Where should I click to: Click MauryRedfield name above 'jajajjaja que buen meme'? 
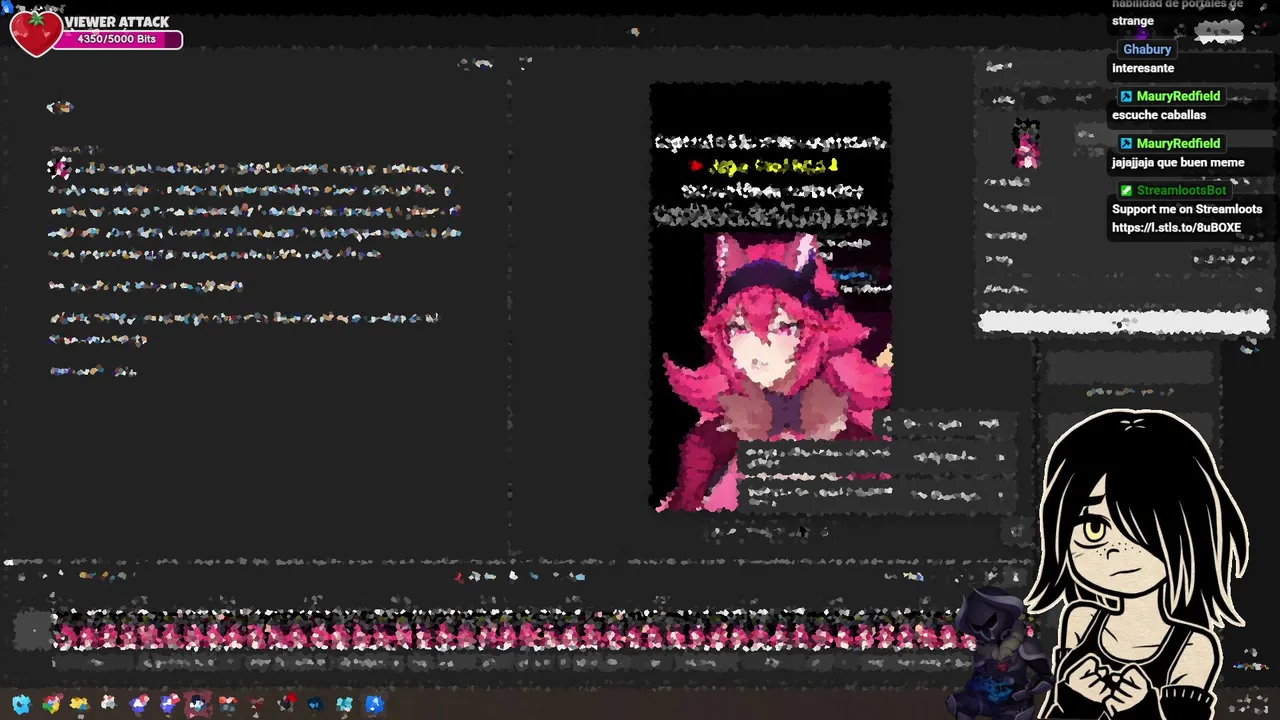coord(1178,143)
